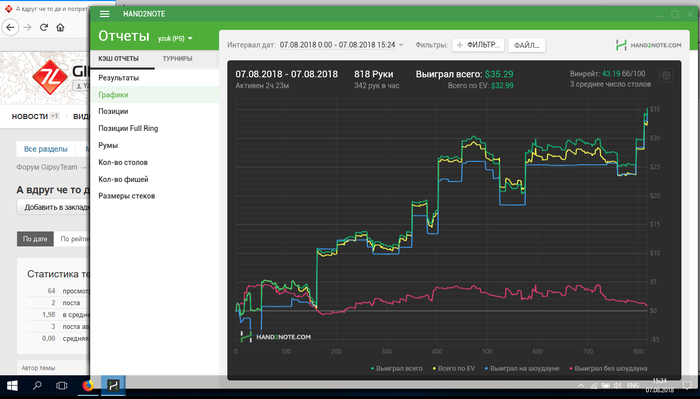Click the date range 07.08.2018 0:00 field
Screen dimensions: 700x399
[x=338, y=45]
